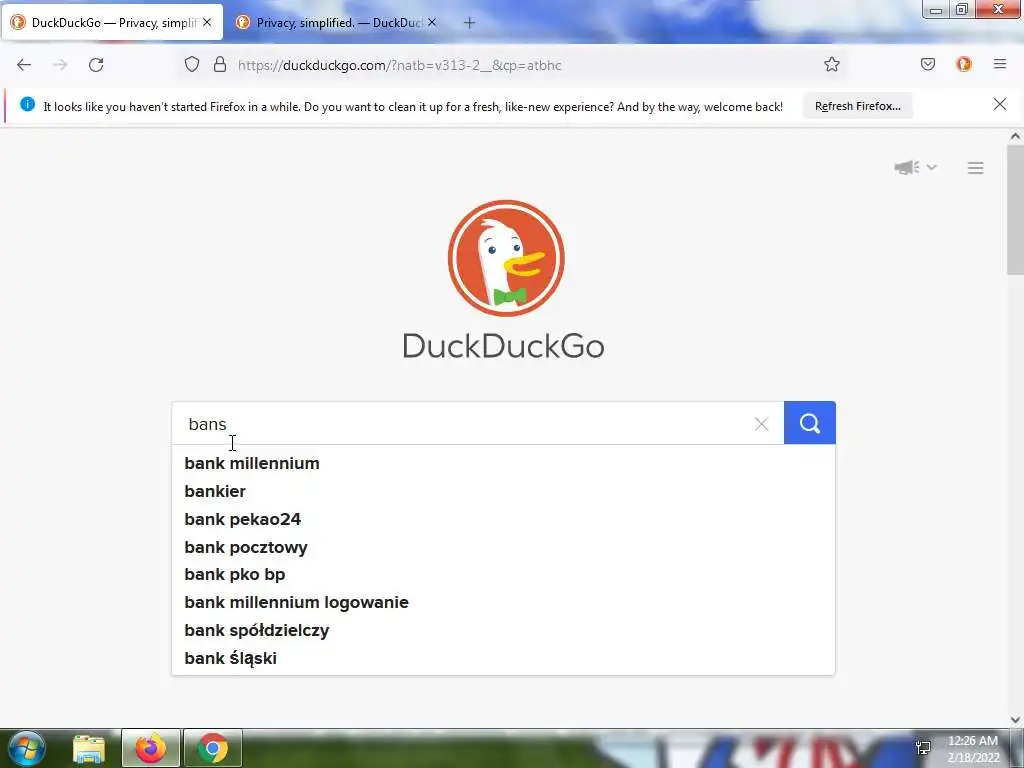Image resolution: width=1024 pixels, height=768 pixels.
Task: Select suggestion 'bankier'
Action: click(503, 491)
